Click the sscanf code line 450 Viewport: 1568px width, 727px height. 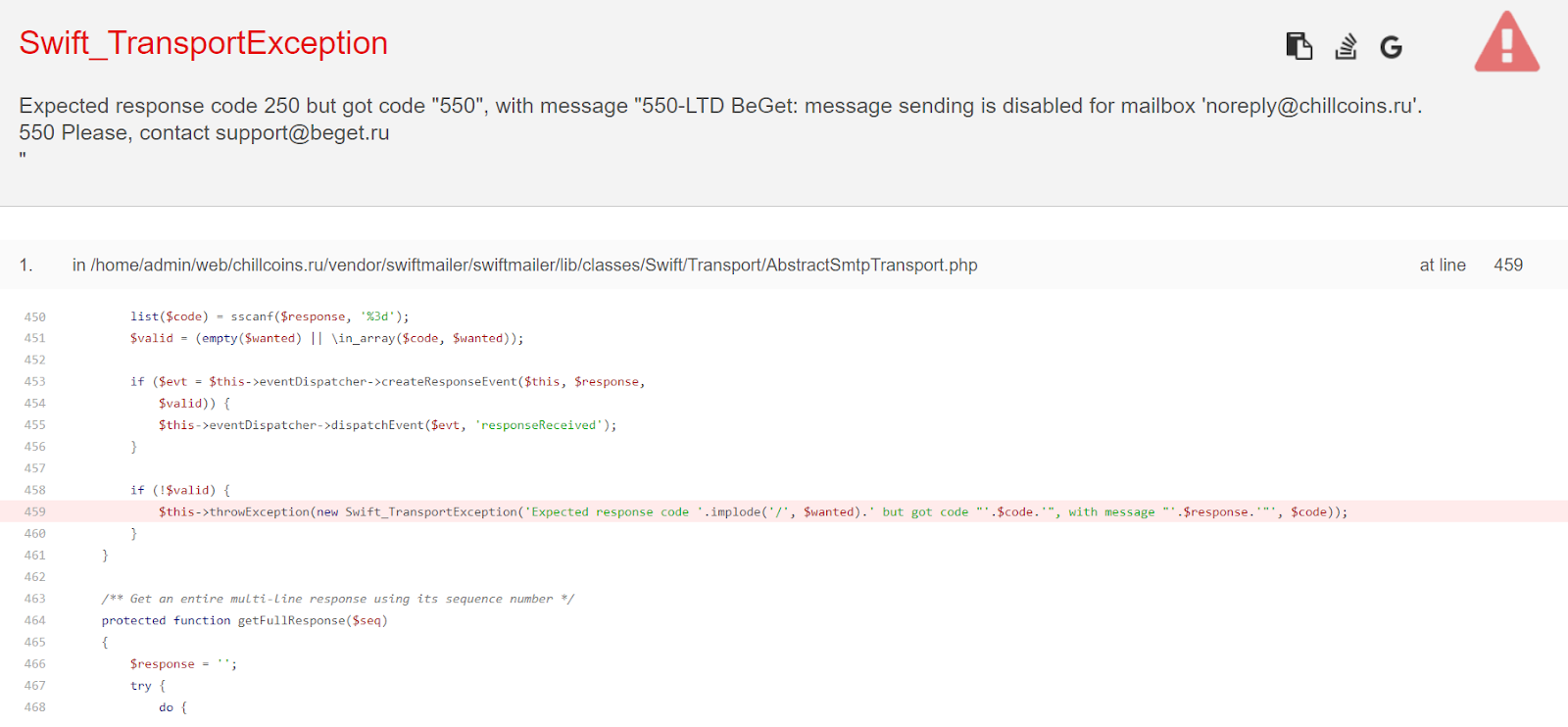click(269, 316)
